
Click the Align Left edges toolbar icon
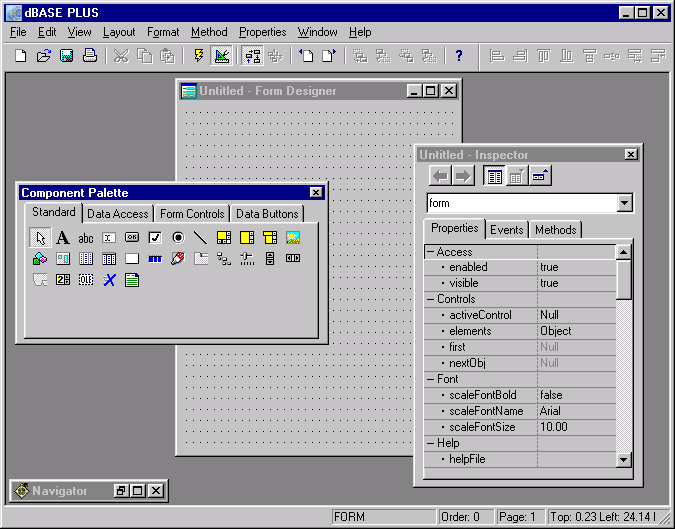click(x=497, y=56)
